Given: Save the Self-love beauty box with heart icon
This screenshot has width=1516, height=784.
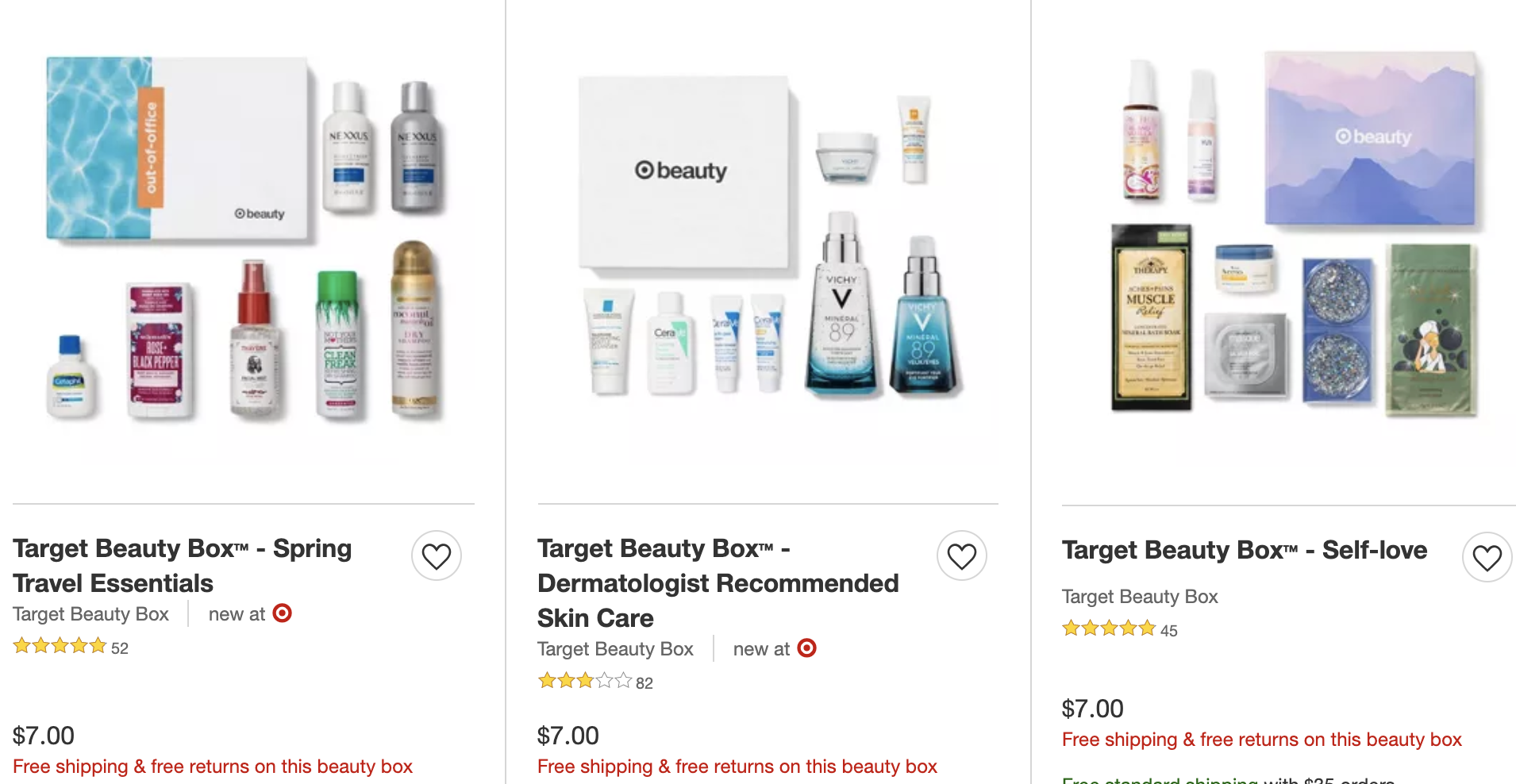Looking at the screenshot, I should (1487, 557).
